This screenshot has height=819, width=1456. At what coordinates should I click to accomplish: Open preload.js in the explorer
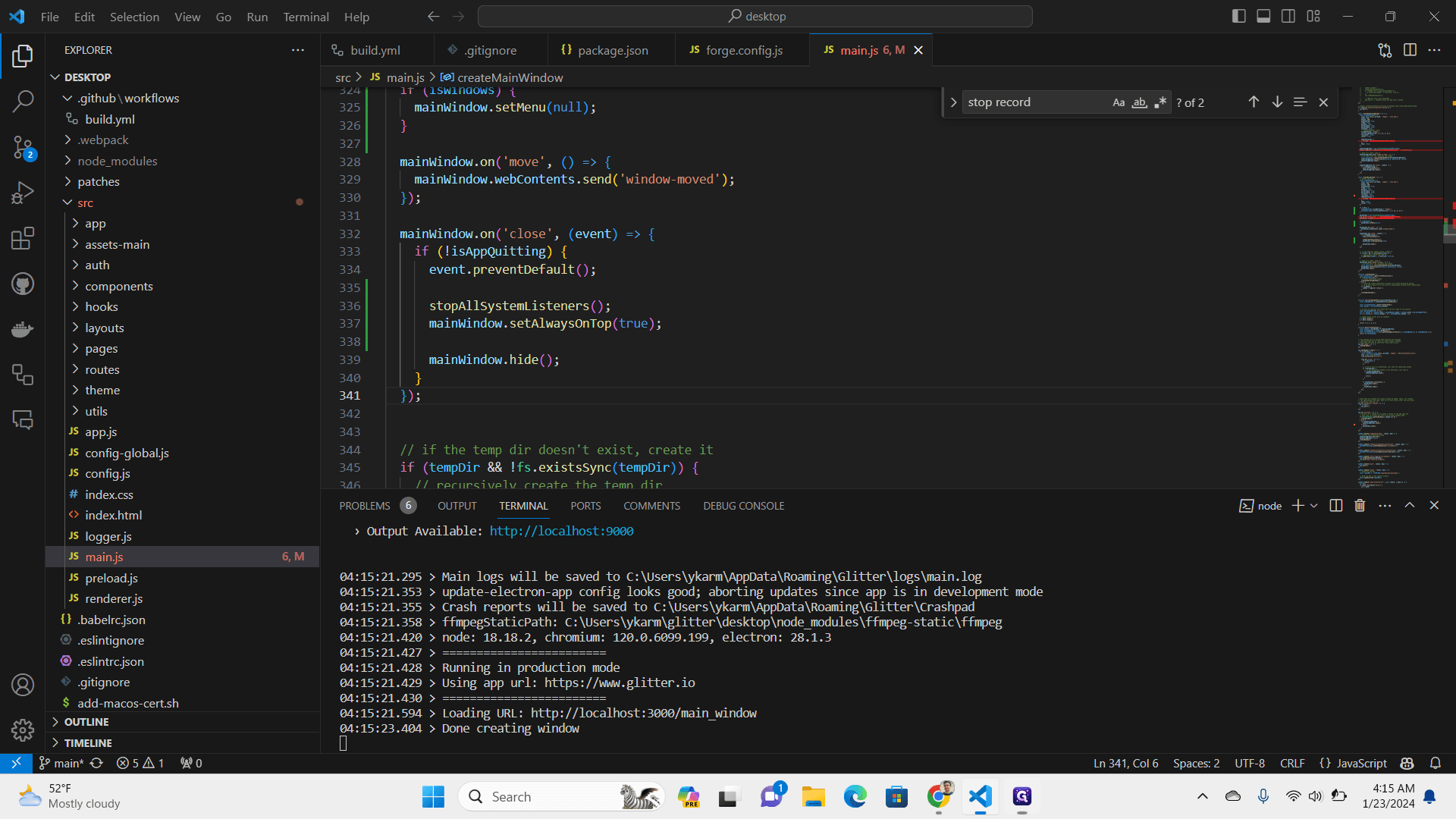pyautogui.click(x=111, y=578)
